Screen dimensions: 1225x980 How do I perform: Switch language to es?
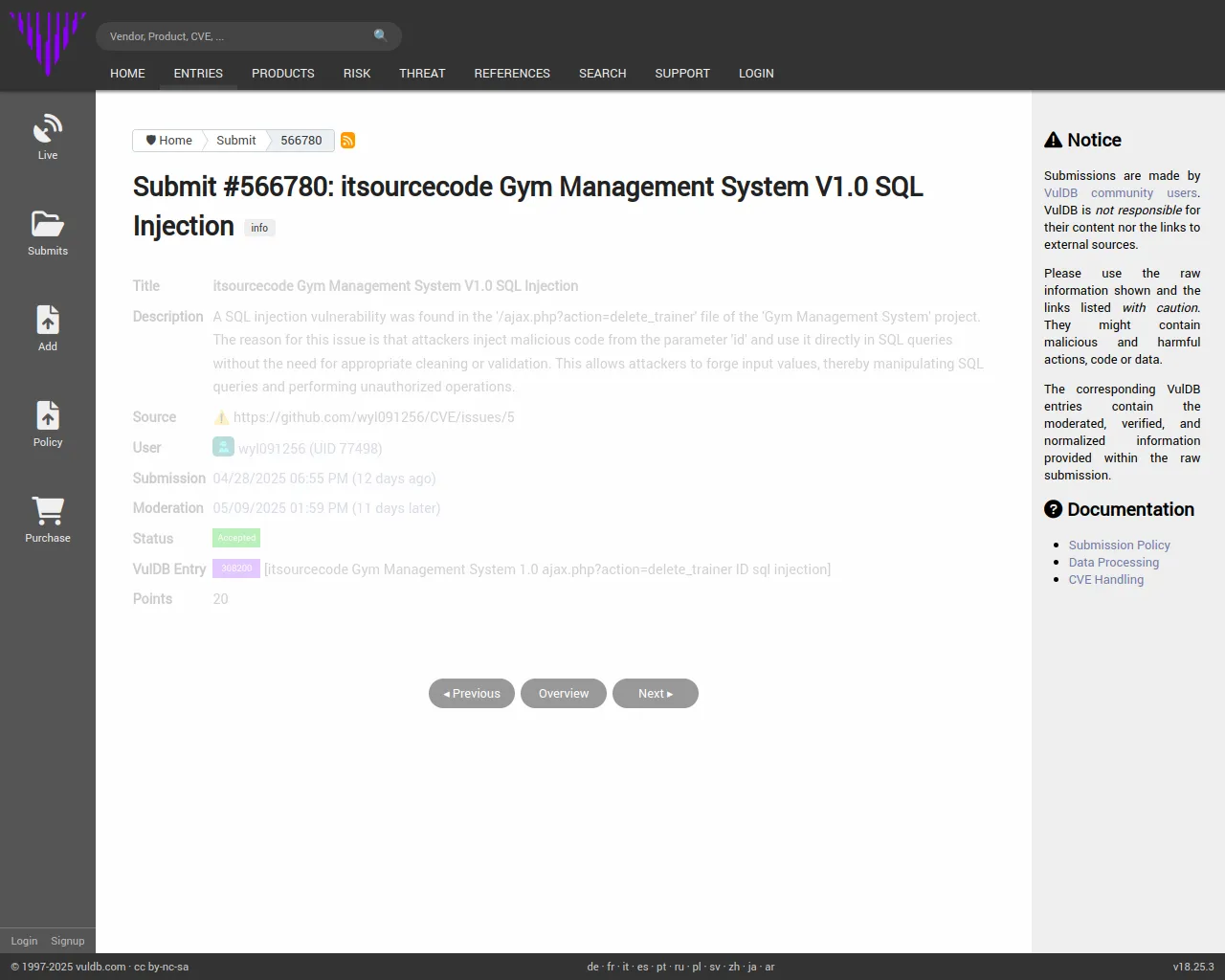coord(643,967)
